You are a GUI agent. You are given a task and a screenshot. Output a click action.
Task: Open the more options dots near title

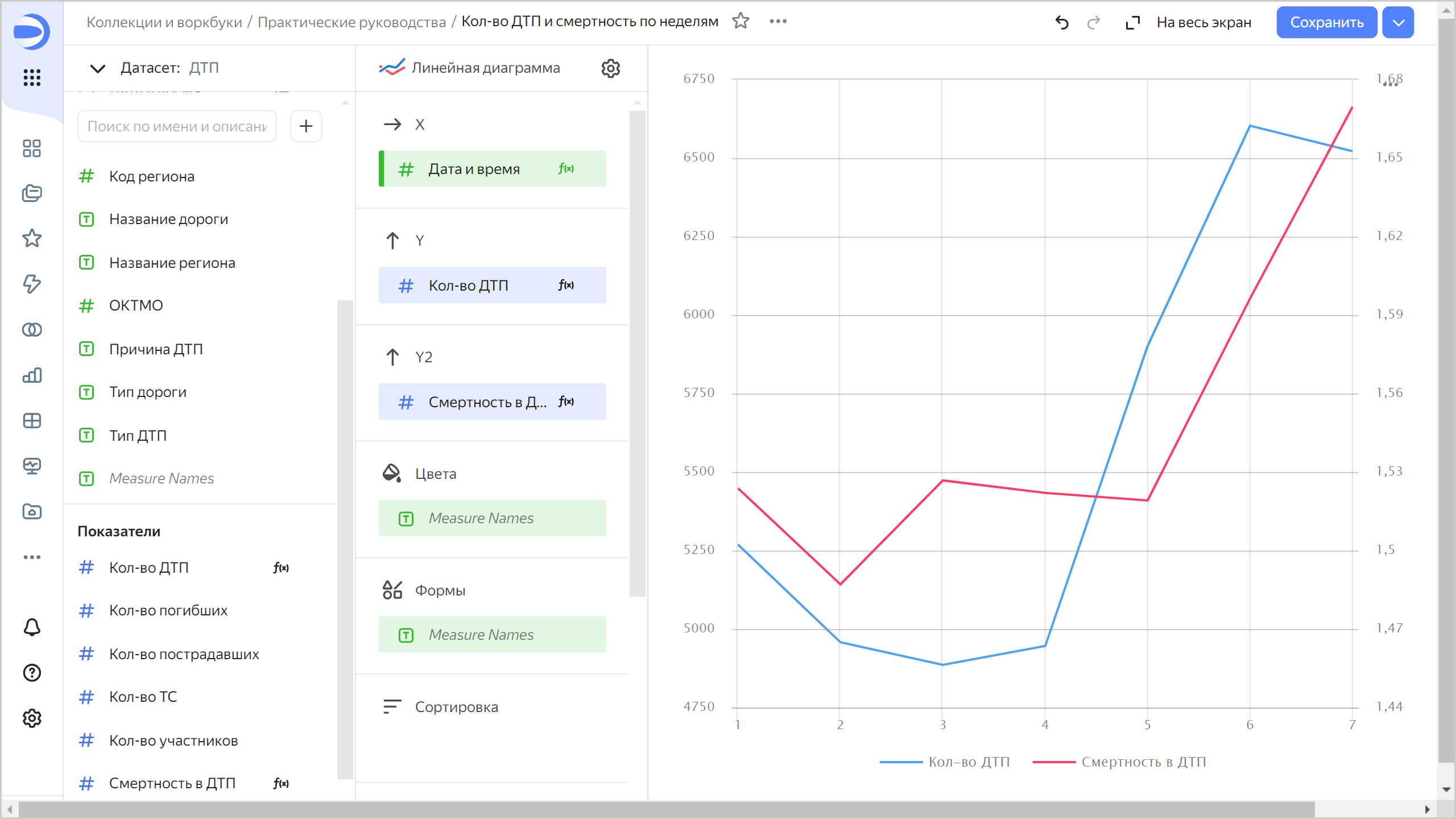pyautogui.click(x=778, y=21)
